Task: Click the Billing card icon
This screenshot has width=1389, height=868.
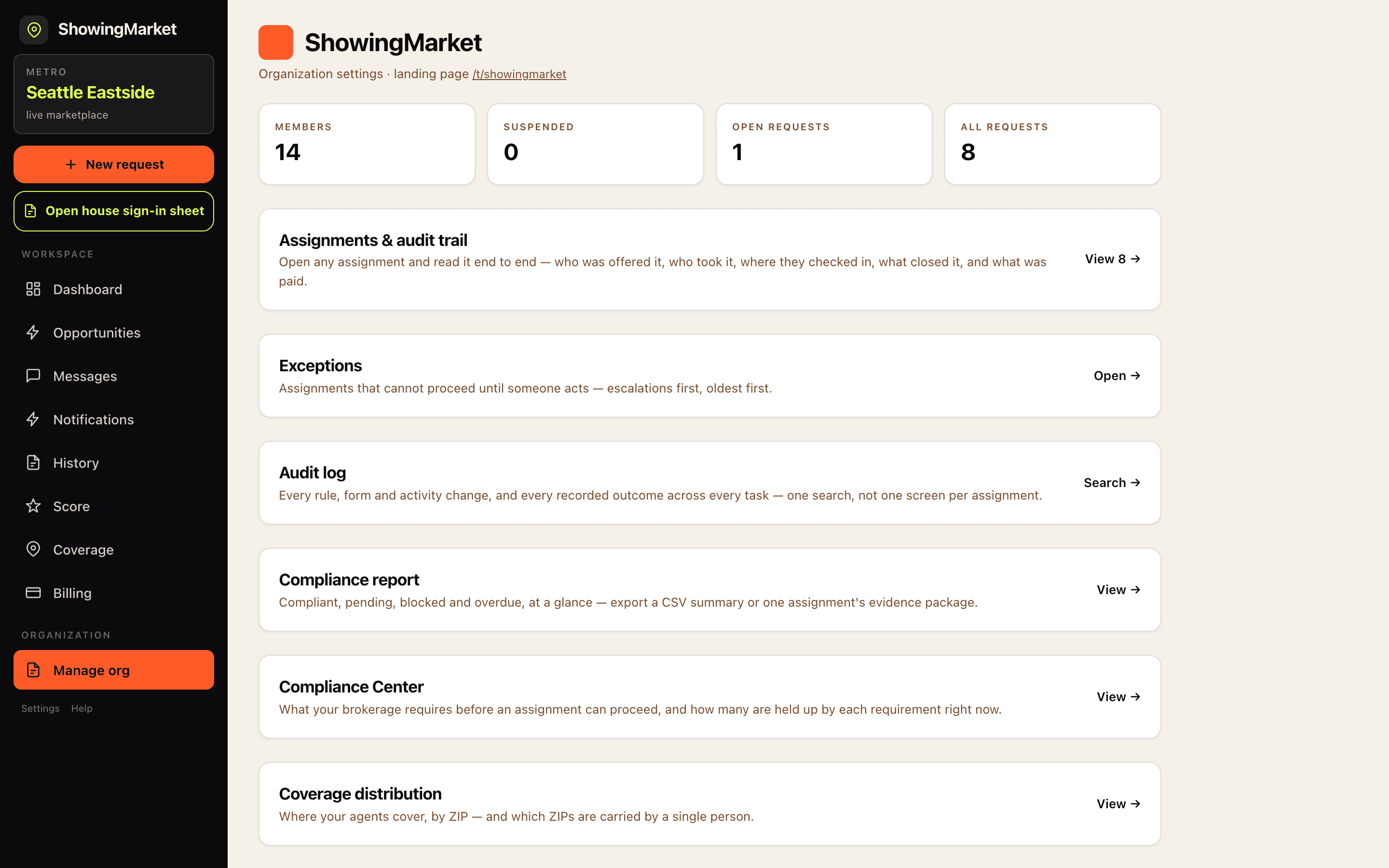Action: (33, 593)
